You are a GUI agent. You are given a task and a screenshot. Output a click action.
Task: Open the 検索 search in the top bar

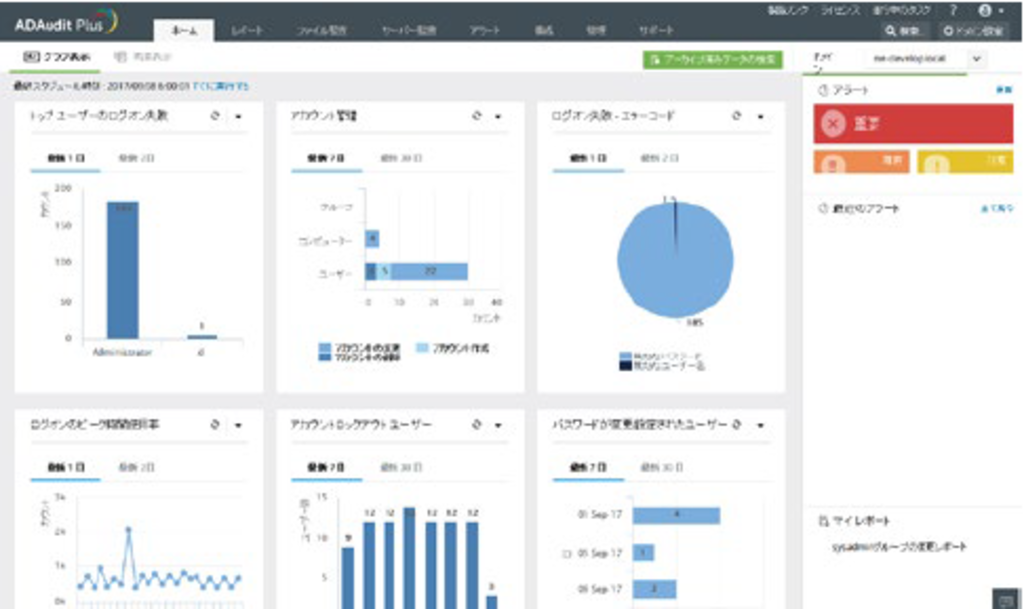point(904,29)
